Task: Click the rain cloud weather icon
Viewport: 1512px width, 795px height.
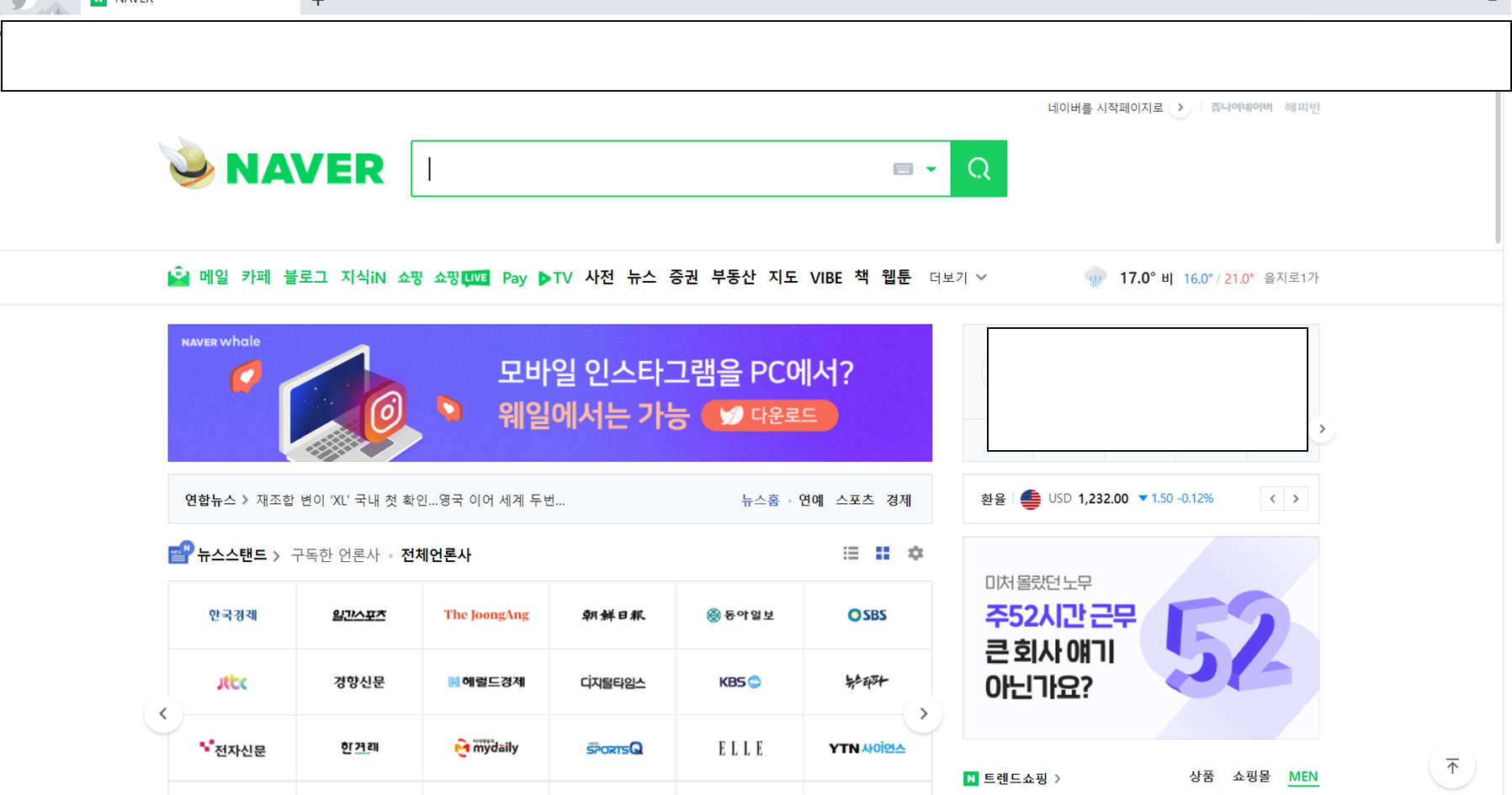Action: tap(1095, 277)
